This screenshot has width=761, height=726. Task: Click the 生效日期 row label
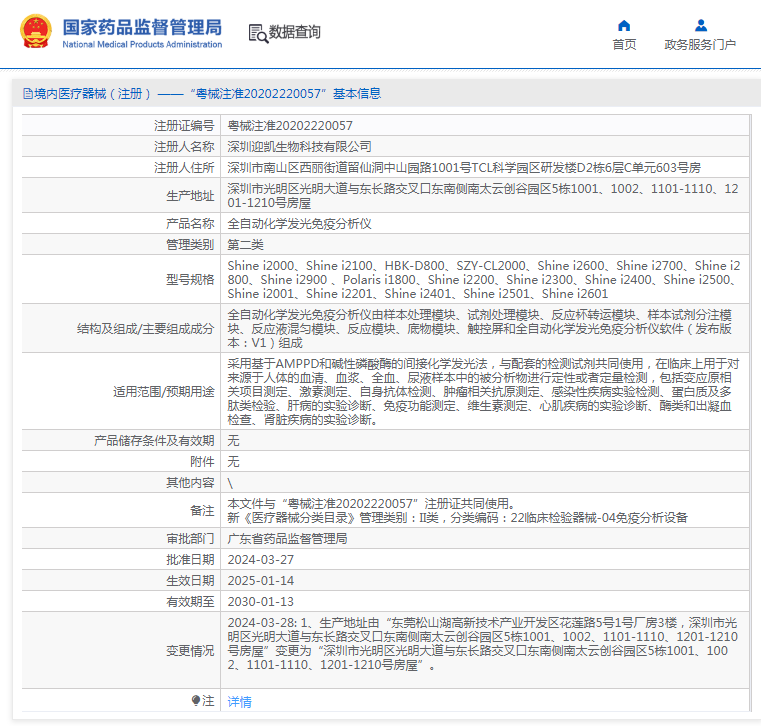click(x=190, y=580)
